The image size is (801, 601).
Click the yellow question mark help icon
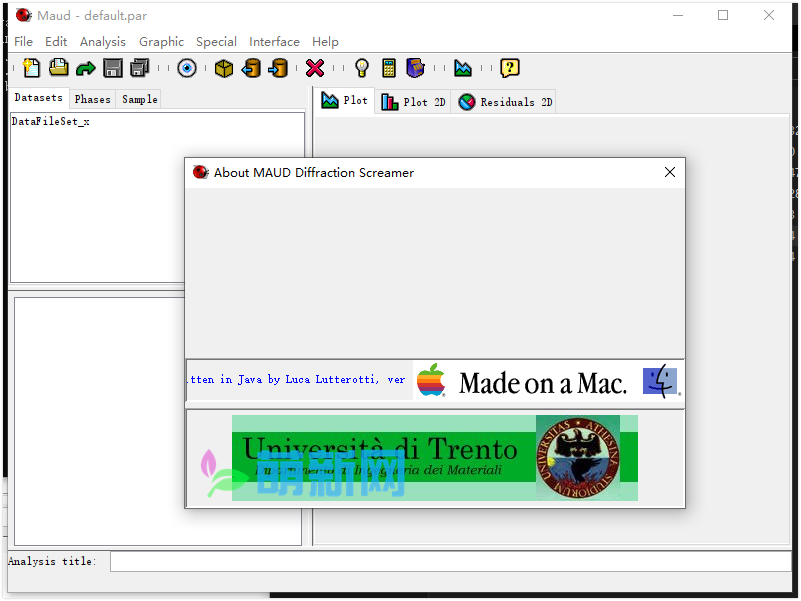(510, 68)
